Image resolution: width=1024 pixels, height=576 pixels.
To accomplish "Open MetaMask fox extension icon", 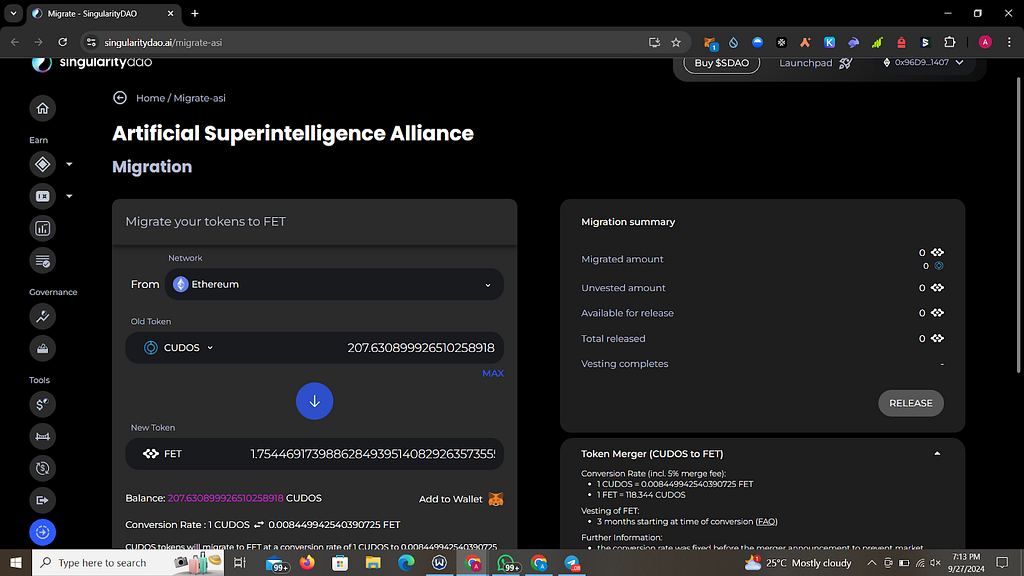I will click(x=710, y=42).
